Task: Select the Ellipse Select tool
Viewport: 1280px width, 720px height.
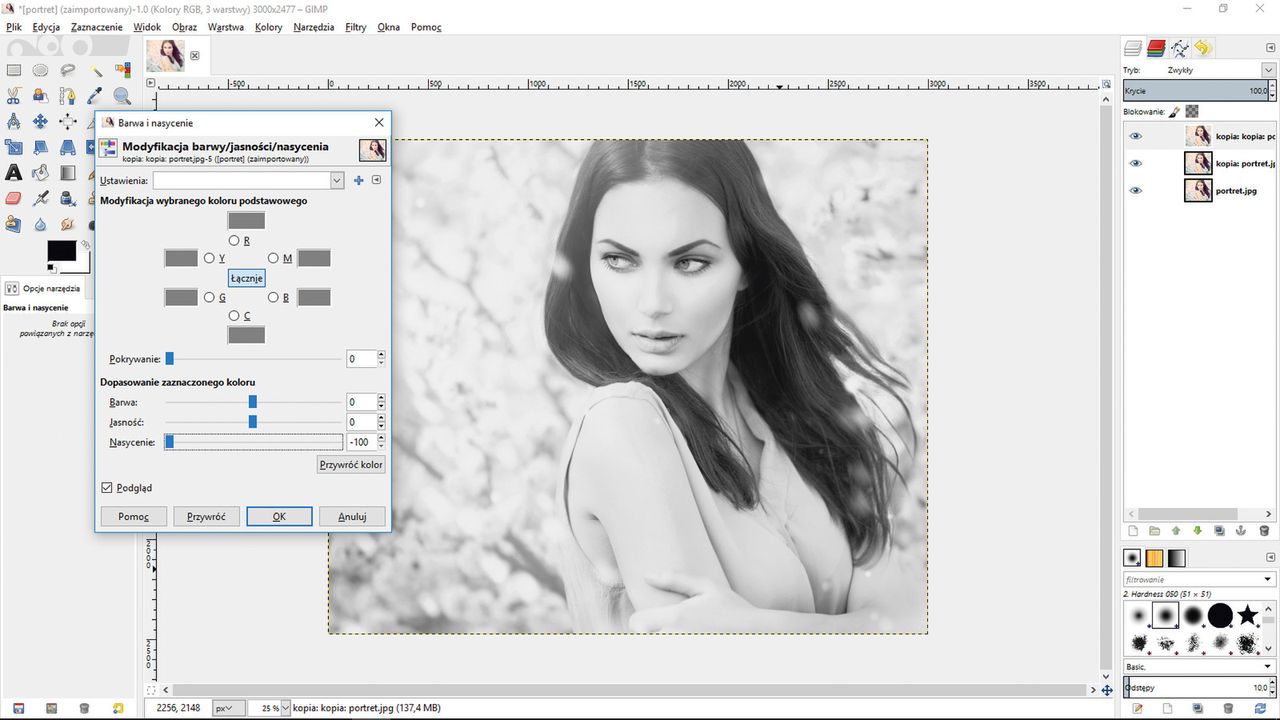Action: pos(40,70)
